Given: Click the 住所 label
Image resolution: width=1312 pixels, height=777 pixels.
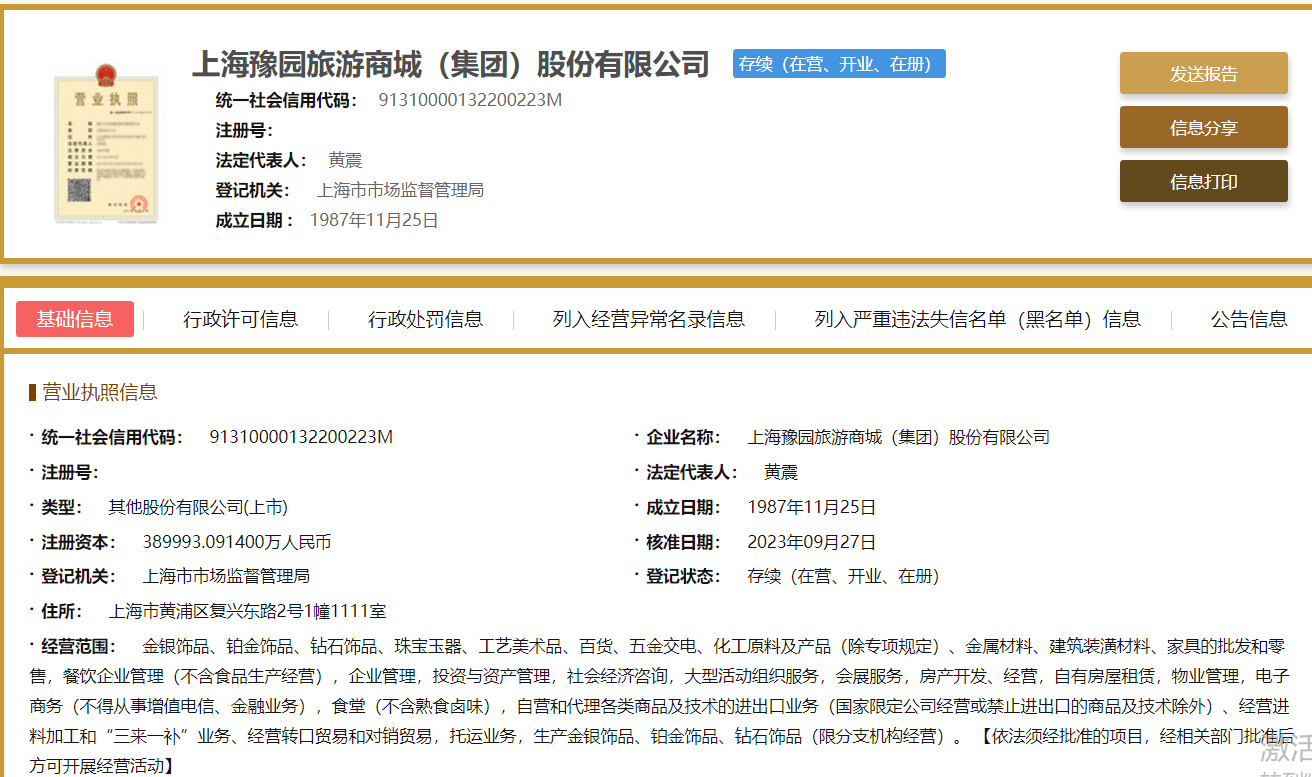Looking at the screenshot, I should click(x=61, y=611).
